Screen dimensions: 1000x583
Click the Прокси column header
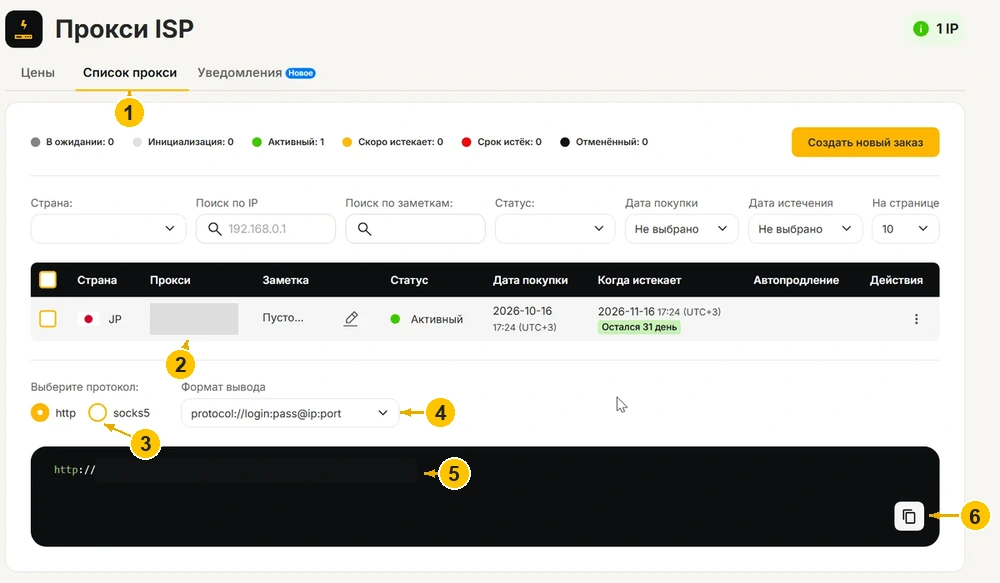[x=170, y=280]
